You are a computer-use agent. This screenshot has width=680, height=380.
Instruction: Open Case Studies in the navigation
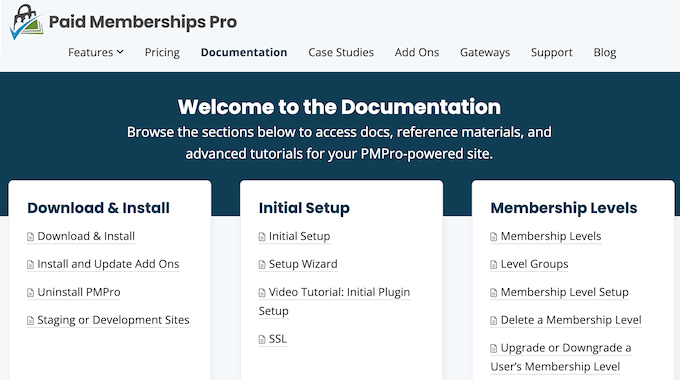(341, 52)
